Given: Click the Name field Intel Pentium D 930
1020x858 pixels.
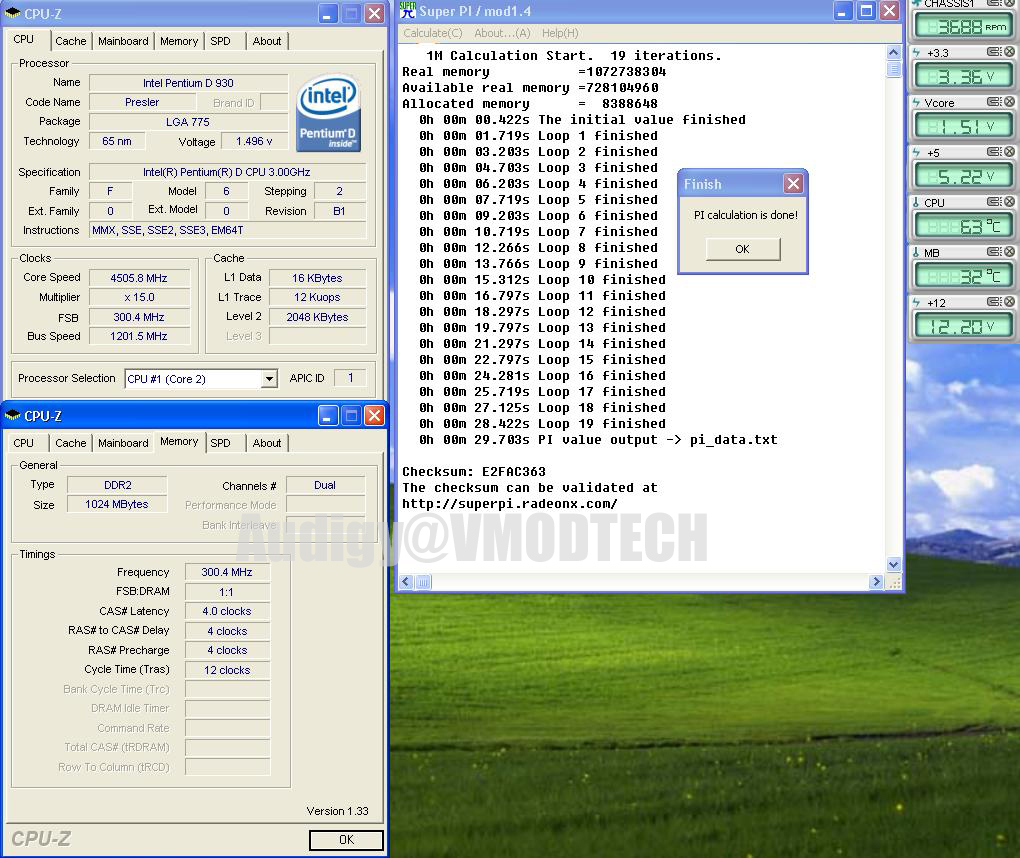Looking at the screenshot, I should tap(188, 83).
